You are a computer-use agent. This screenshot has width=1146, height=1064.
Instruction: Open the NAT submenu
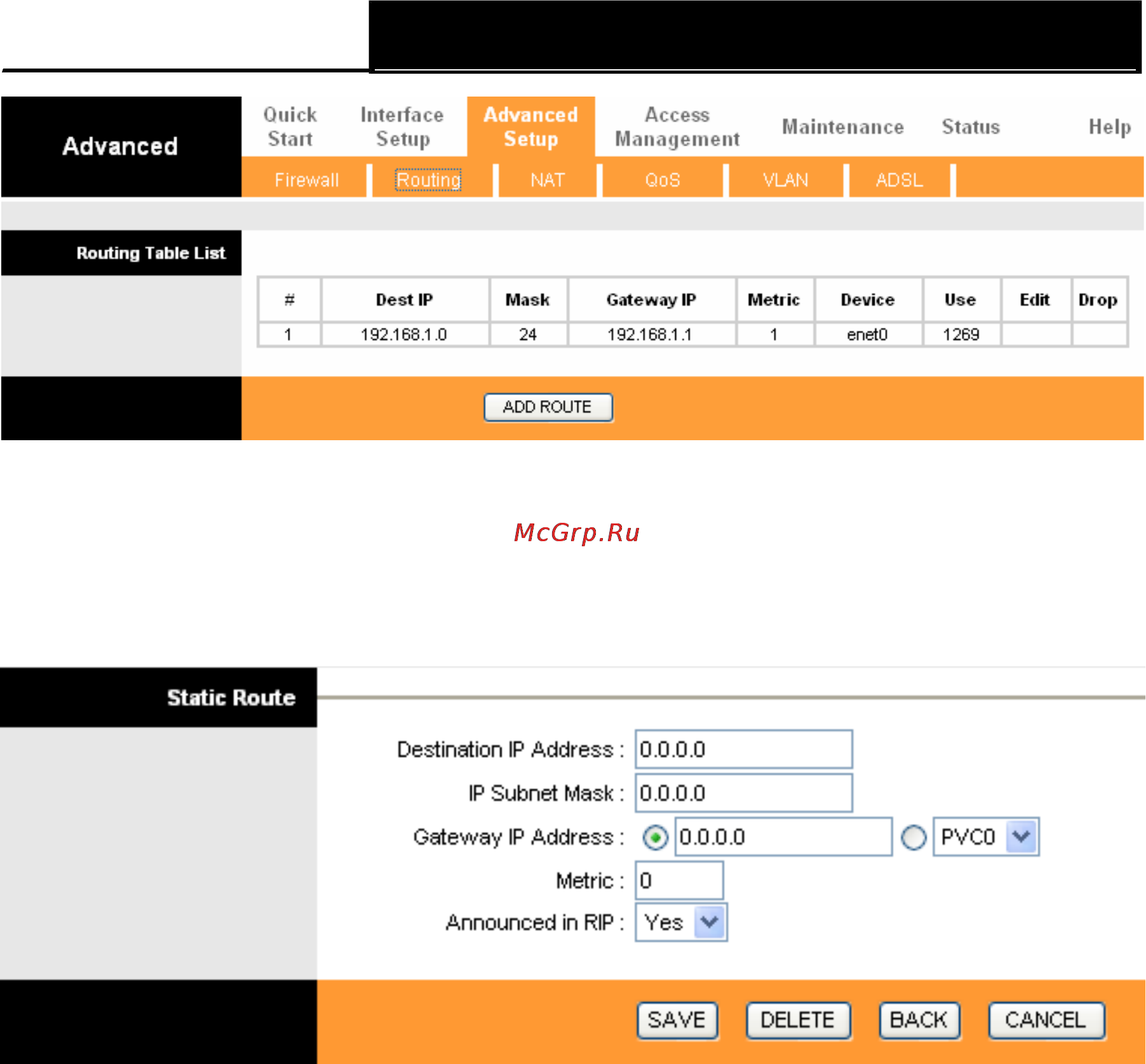click(x=548, y=180)
